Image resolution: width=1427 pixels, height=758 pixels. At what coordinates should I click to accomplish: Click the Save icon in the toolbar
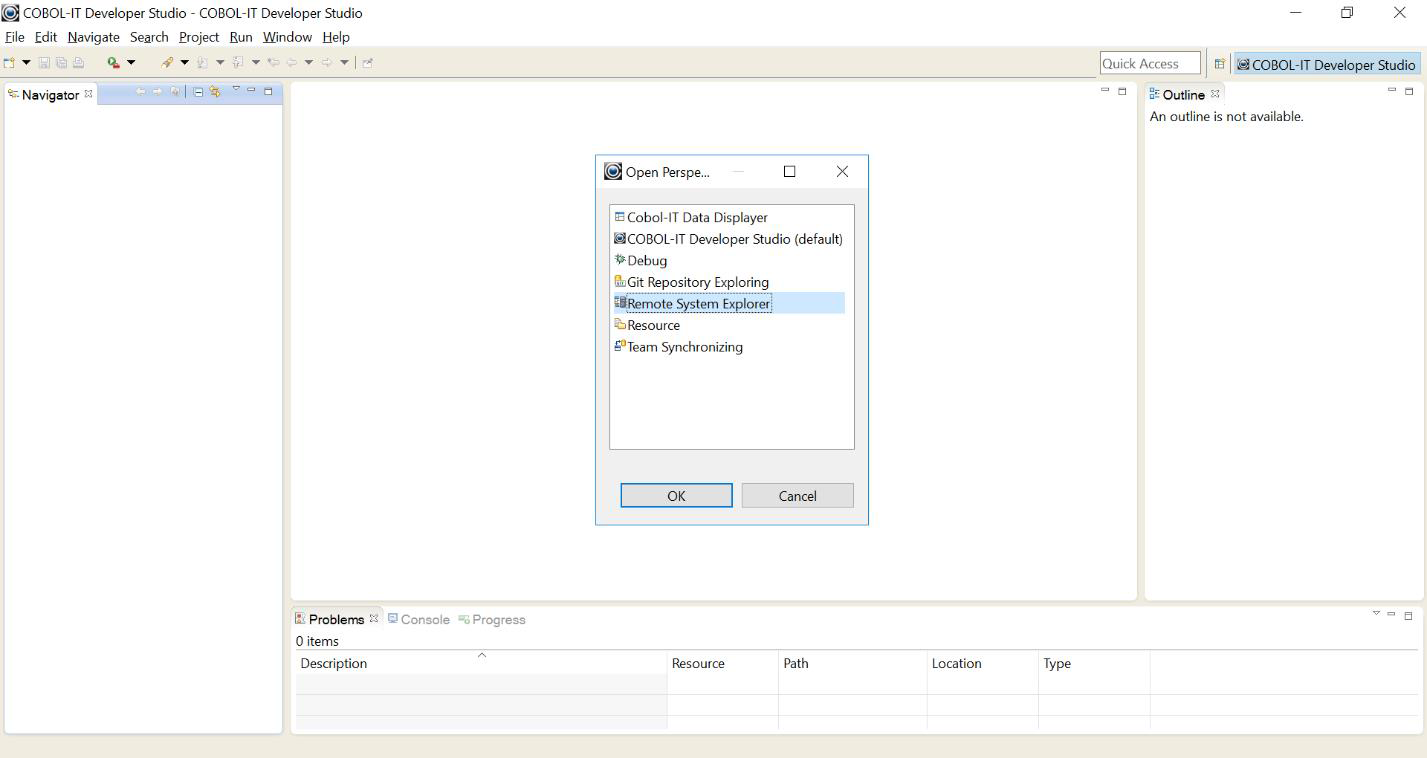coord(44,62)
